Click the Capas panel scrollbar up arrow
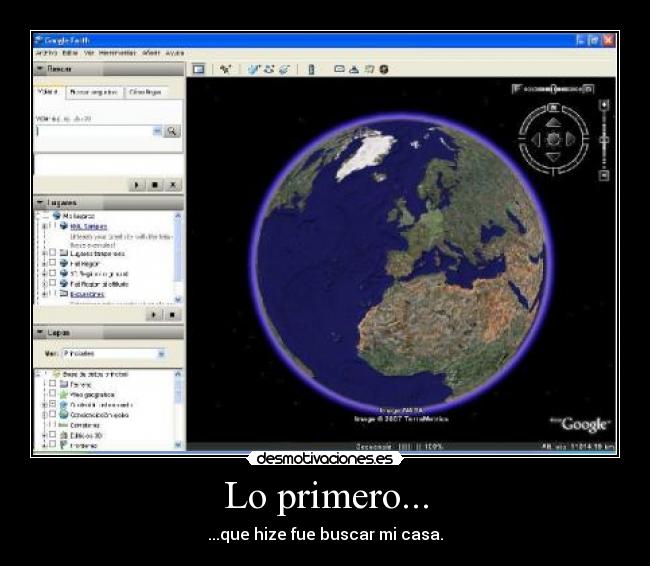The width and height of the screenshot is (650, 566). [x=178, y=374]
